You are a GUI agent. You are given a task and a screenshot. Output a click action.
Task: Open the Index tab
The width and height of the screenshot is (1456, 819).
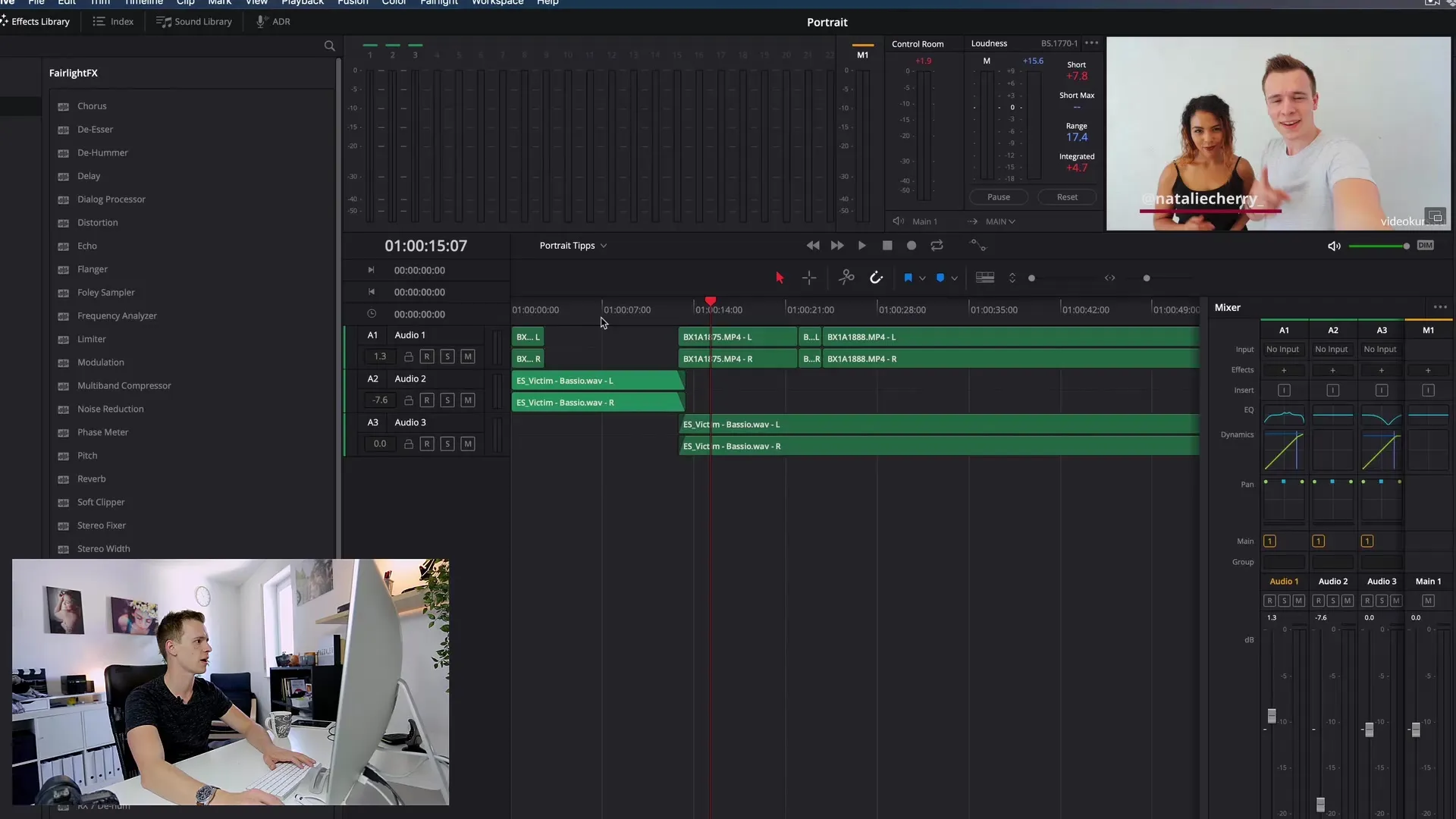point(113,21)
